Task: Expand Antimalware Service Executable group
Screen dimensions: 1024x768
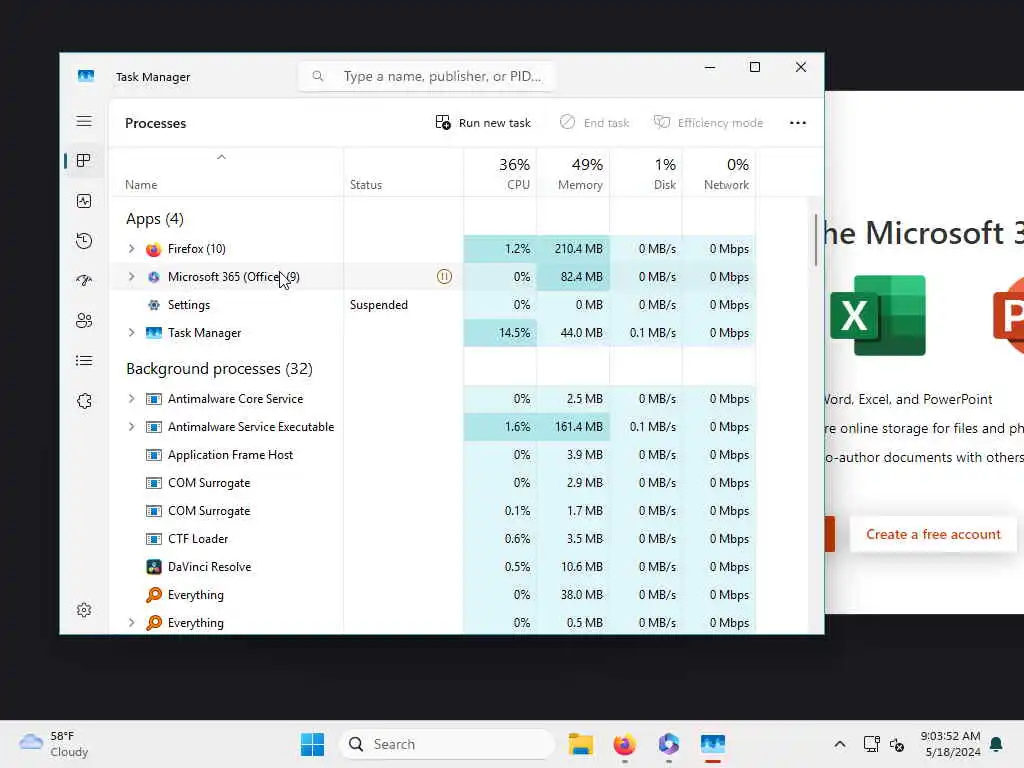Action: (131, 427)
